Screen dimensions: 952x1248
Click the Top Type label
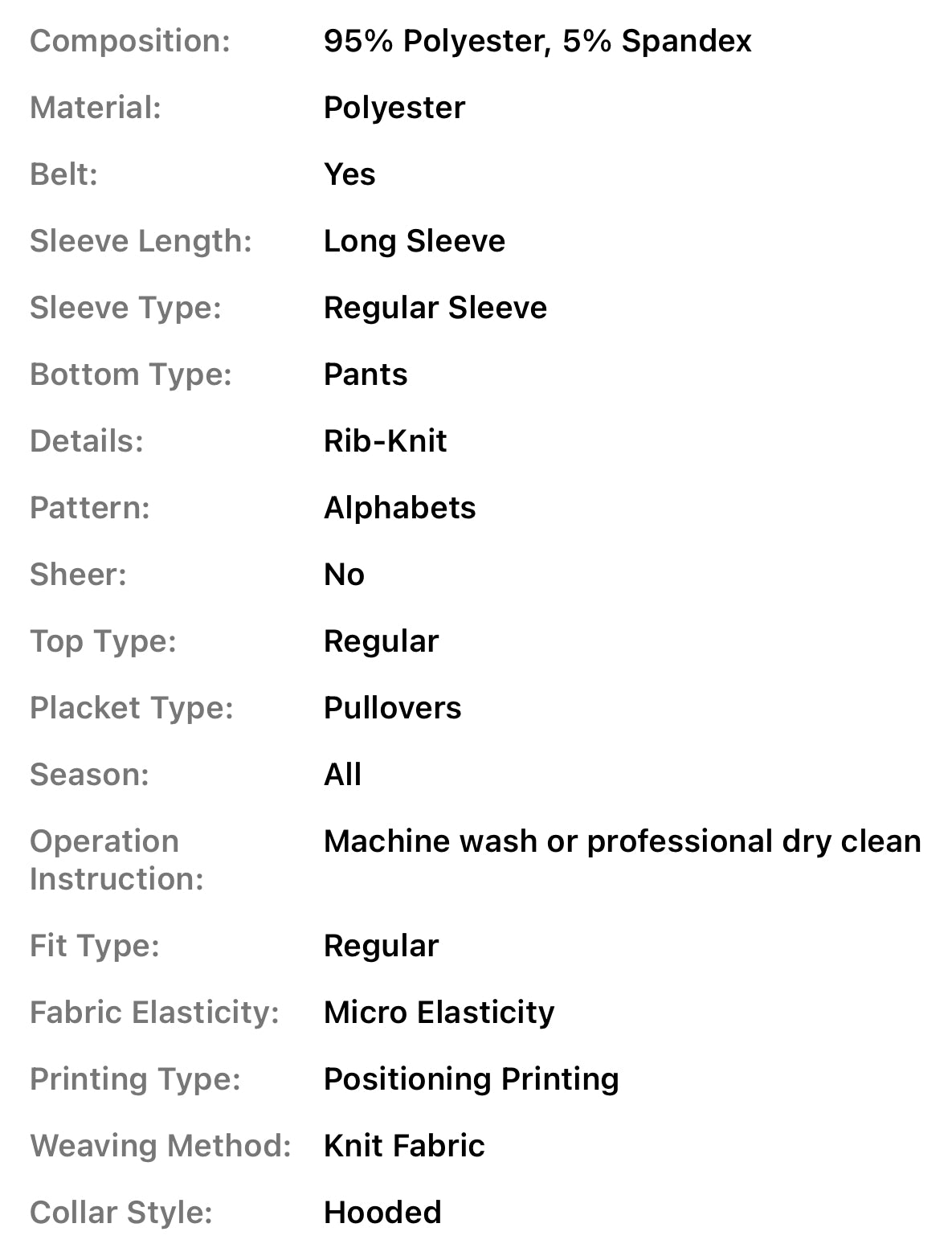[x=103, y=641]
